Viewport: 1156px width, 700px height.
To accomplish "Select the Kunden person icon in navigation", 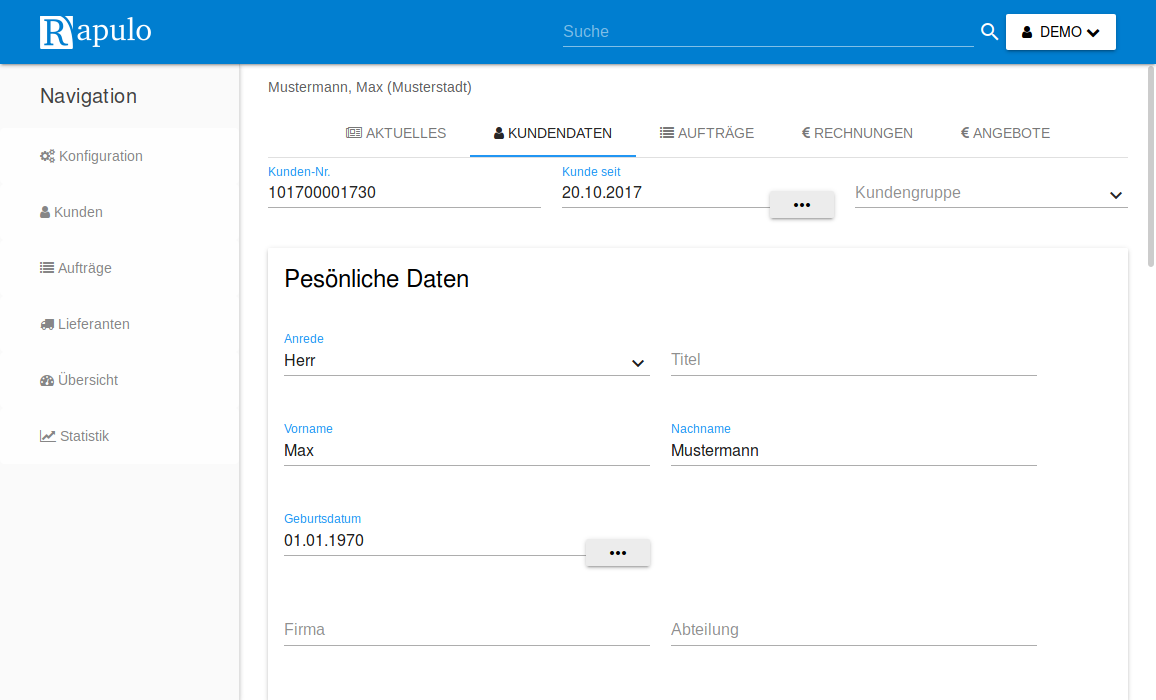I will (x=43, y=212).
